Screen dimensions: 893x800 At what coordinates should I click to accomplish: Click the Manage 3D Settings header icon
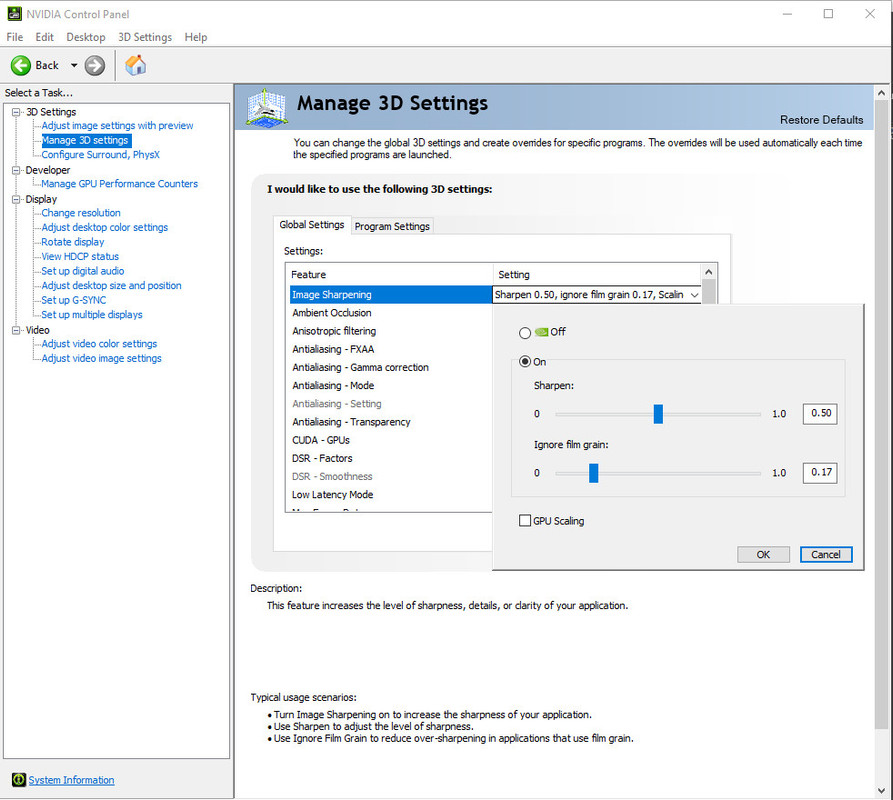(266, 107)
